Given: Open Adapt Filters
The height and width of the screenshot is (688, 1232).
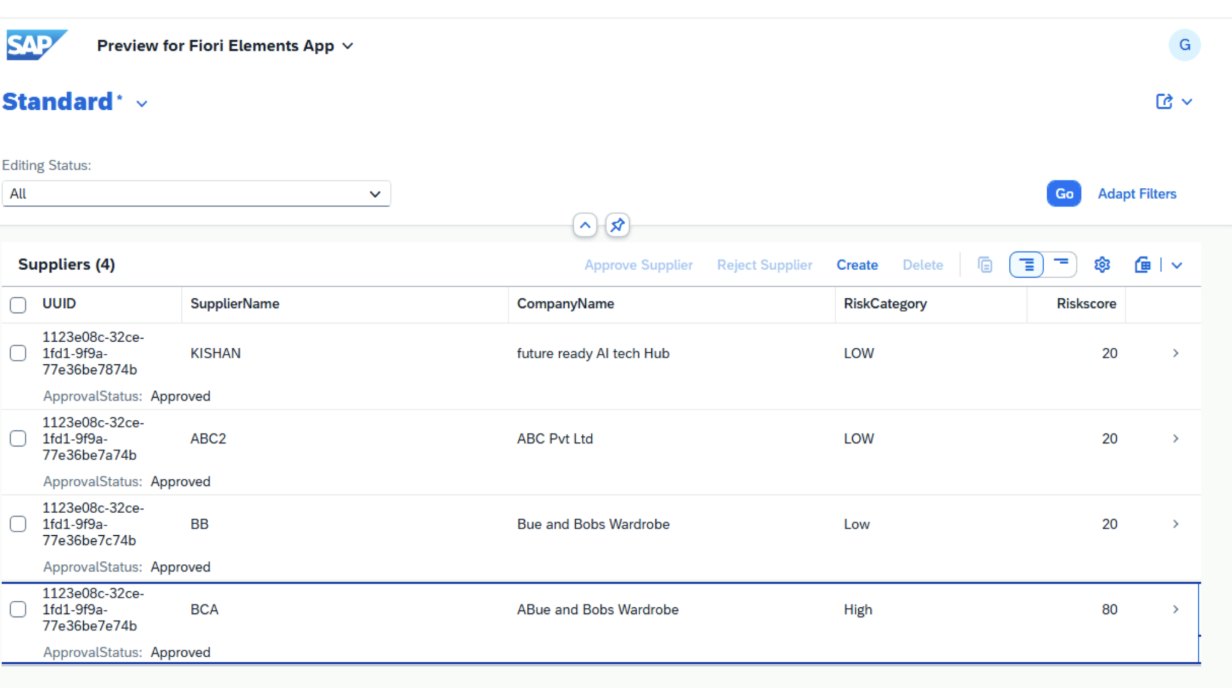Looking at the screenshot, I should pyautogui.click(x=1137, y=194).
